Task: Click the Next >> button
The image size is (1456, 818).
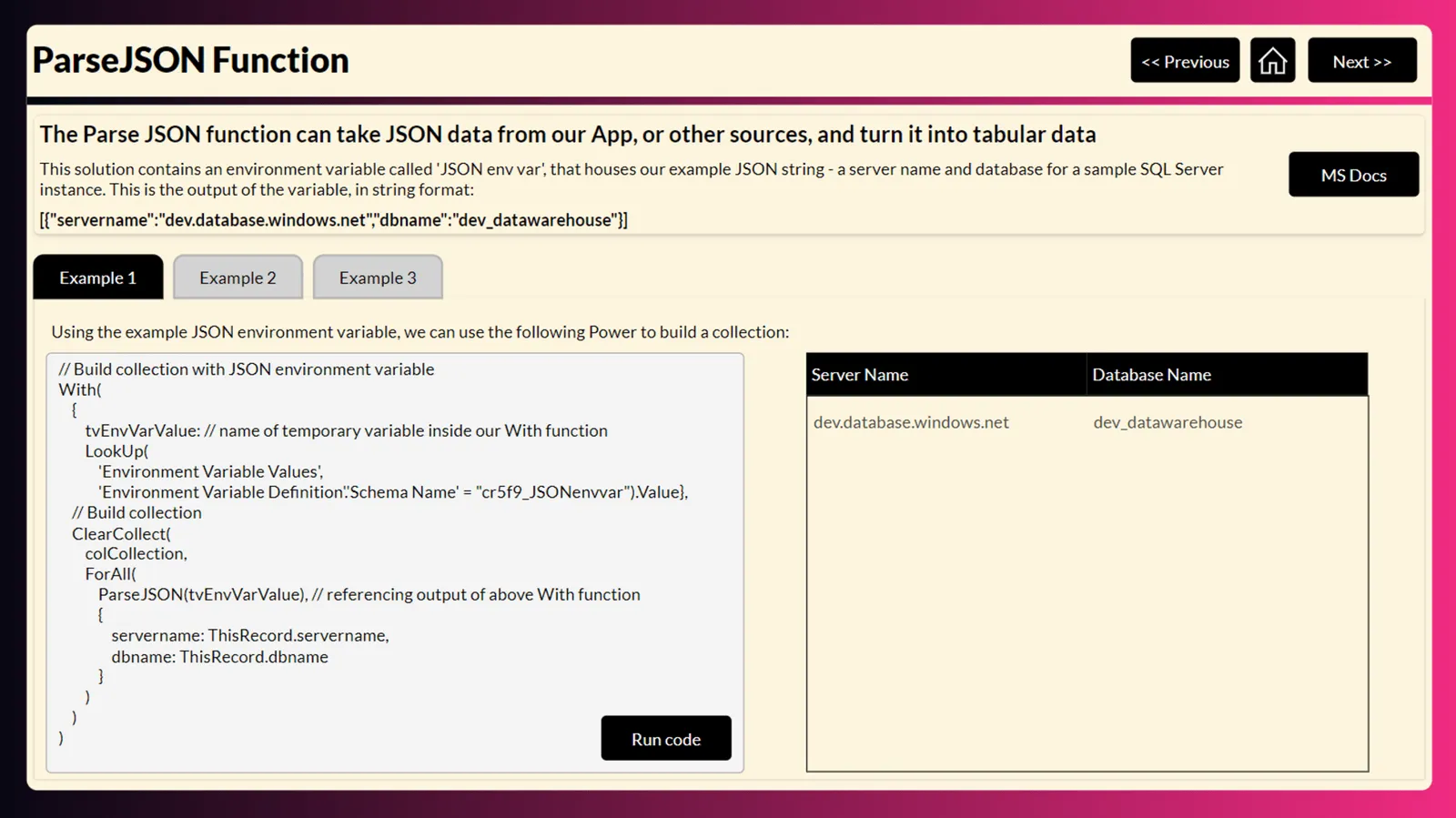Action: click(x=1362, y=61)
